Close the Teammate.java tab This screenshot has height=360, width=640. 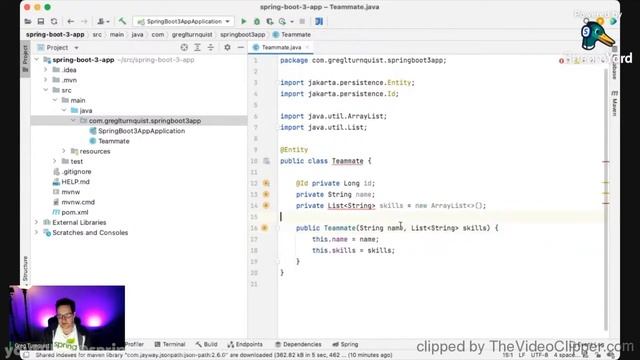307,47
